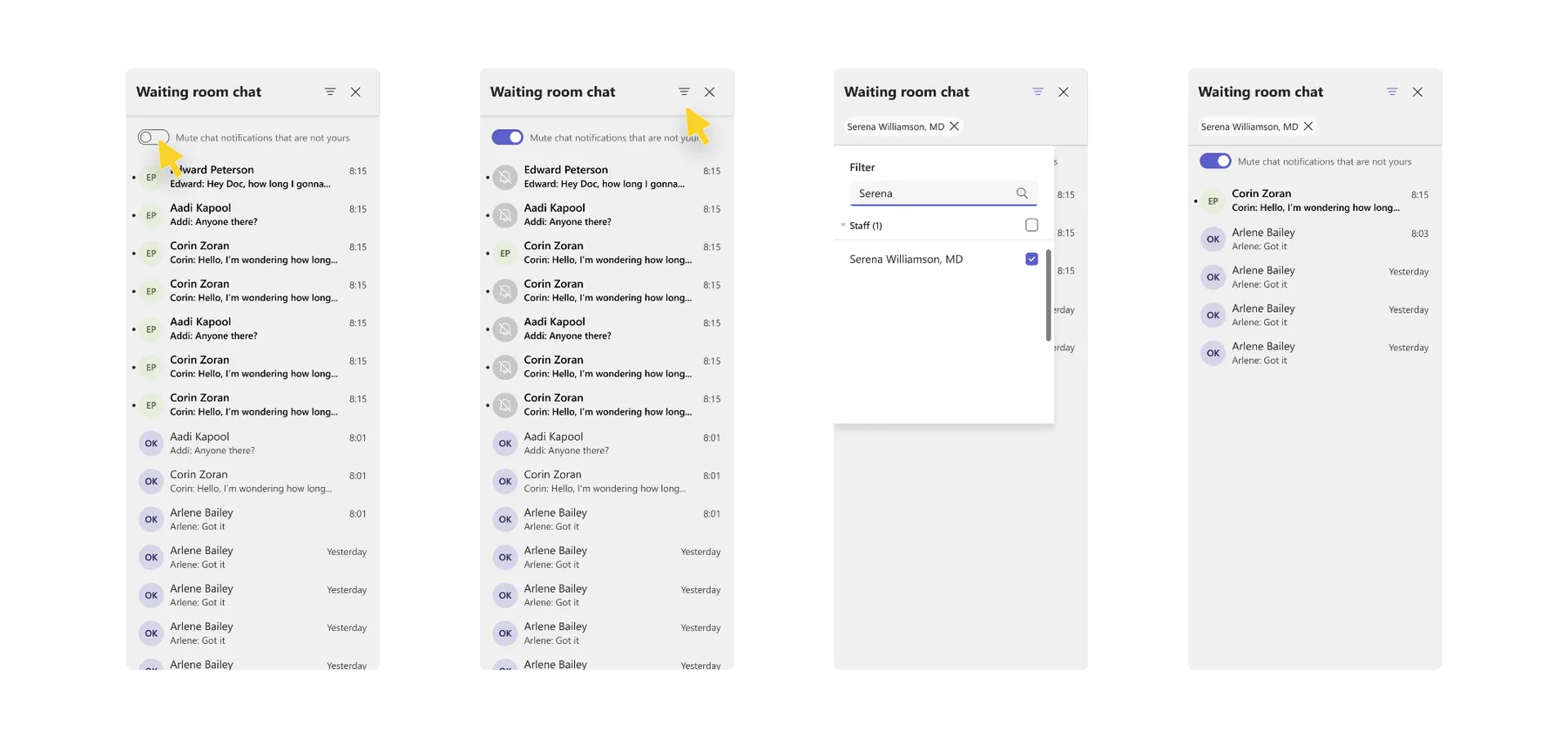Click the Serena filter search field
This screenshot has height=738, width=1568.
(943, 193)
